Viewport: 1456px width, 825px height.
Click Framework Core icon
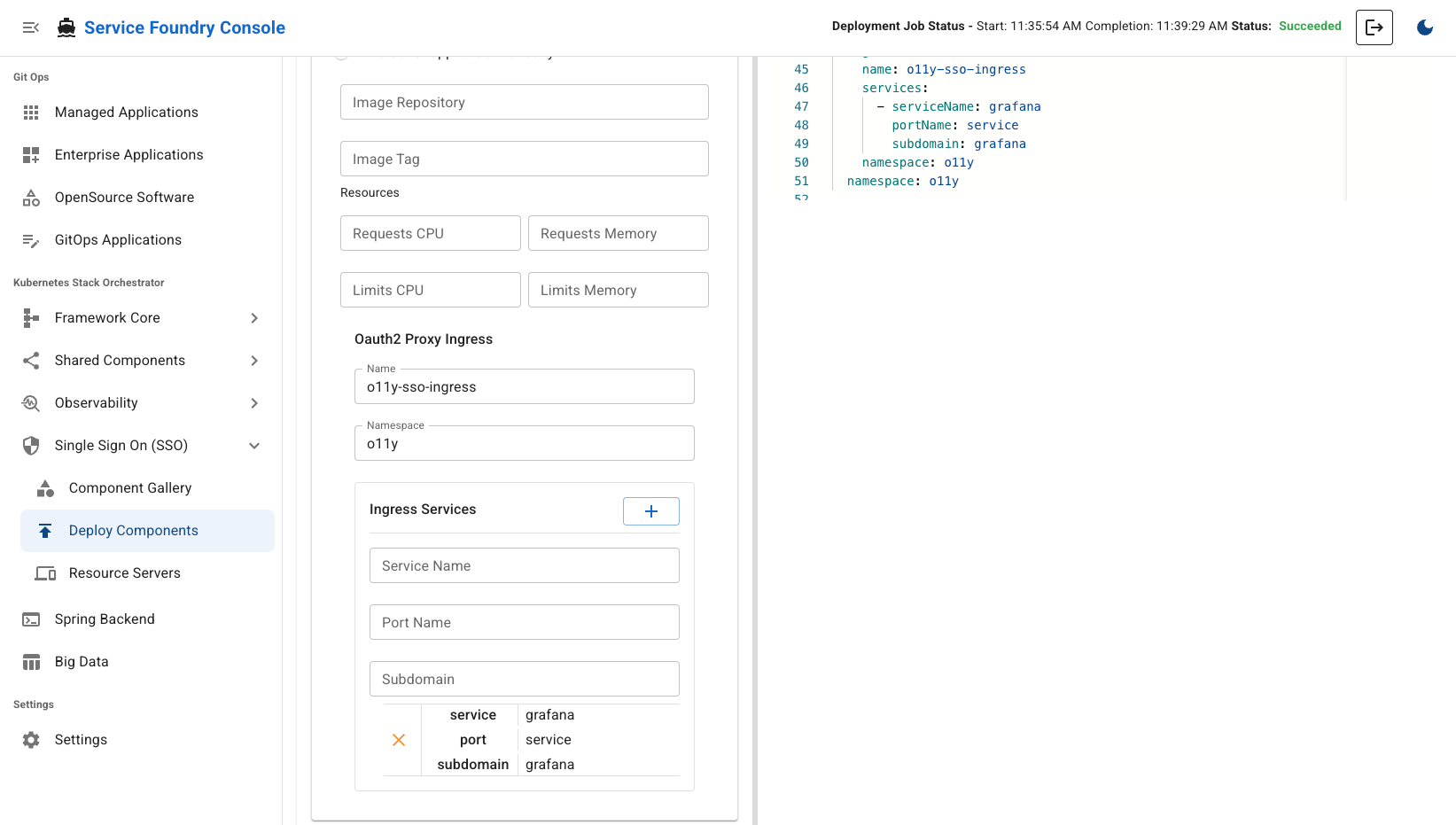(x=31, y=318)
